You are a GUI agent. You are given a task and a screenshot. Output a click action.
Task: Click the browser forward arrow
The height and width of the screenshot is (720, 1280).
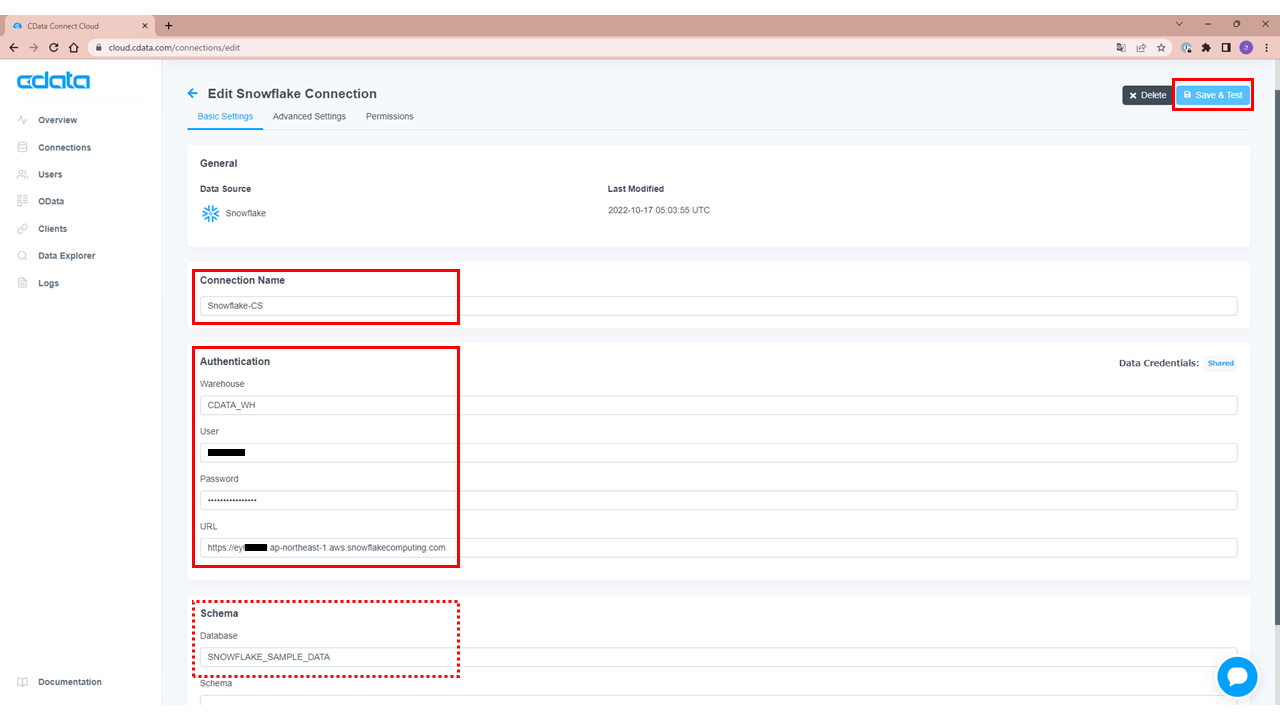[x=34, y=47]
